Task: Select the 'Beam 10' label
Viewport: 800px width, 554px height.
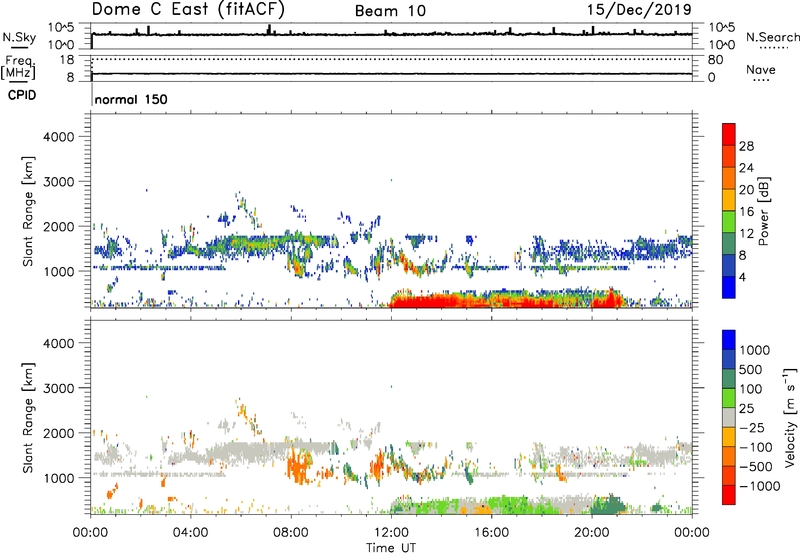Action: tap(390, 11)
